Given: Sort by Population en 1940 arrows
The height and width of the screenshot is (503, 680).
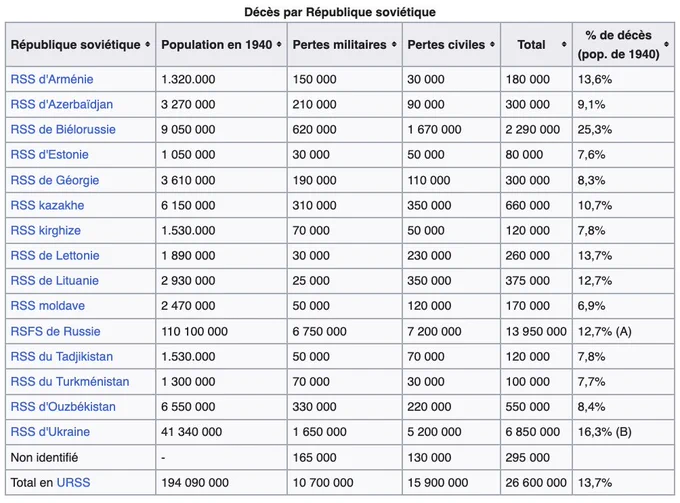Looking at the screenshot, I should point(279,44).
